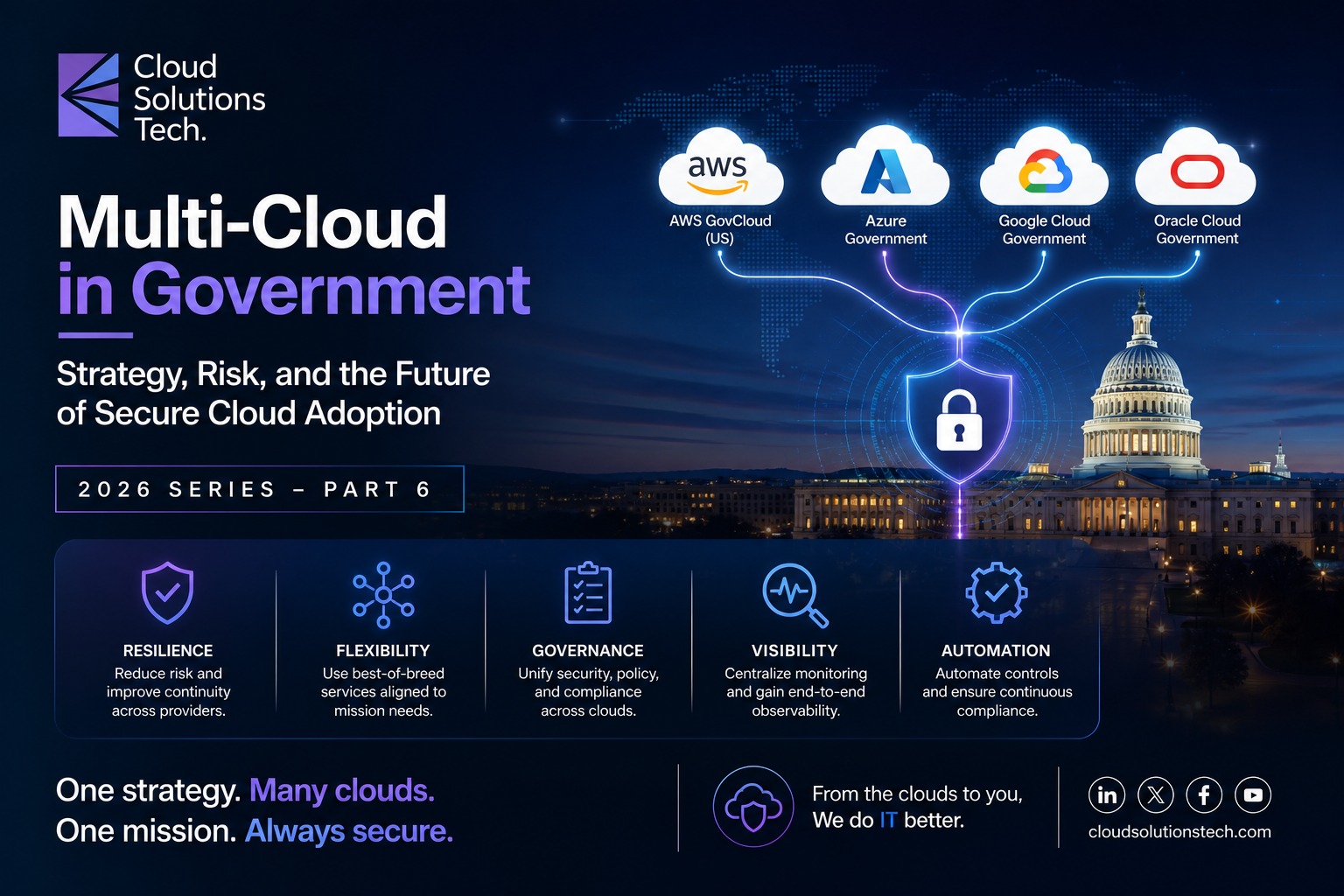The width and height of the screenshot is (1344, 896).
Task: Click the "AWS GovCloud (US)" label
Action: pyautogui.click(x=720, y=229)
